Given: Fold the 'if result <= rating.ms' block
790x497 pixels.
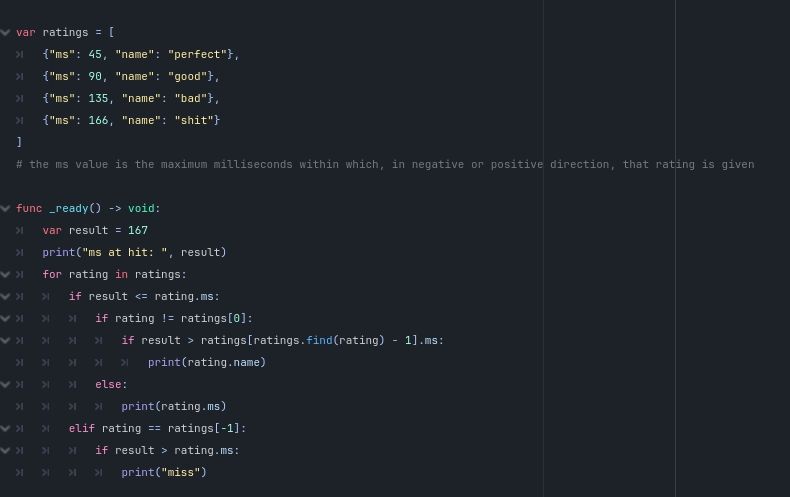Looking at the screenshot, I should [6, 296].
